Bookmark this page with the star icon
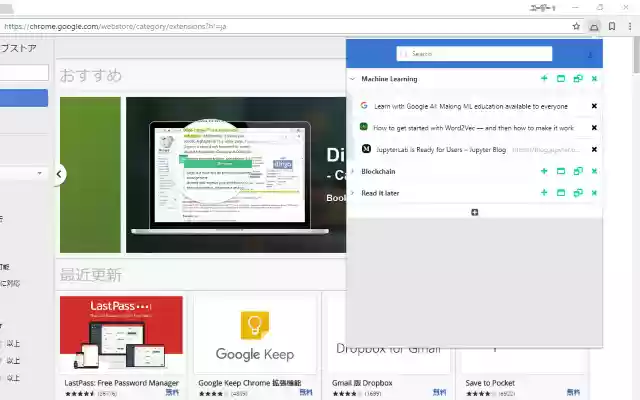 576,26
